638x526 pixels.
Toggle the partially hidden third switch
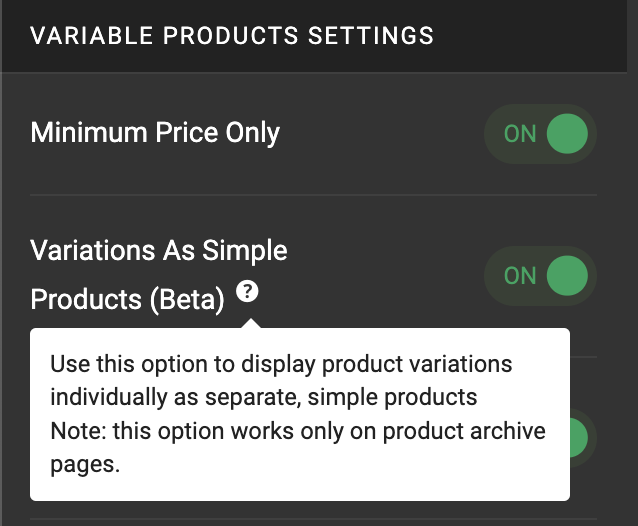(x=583, y=438)
